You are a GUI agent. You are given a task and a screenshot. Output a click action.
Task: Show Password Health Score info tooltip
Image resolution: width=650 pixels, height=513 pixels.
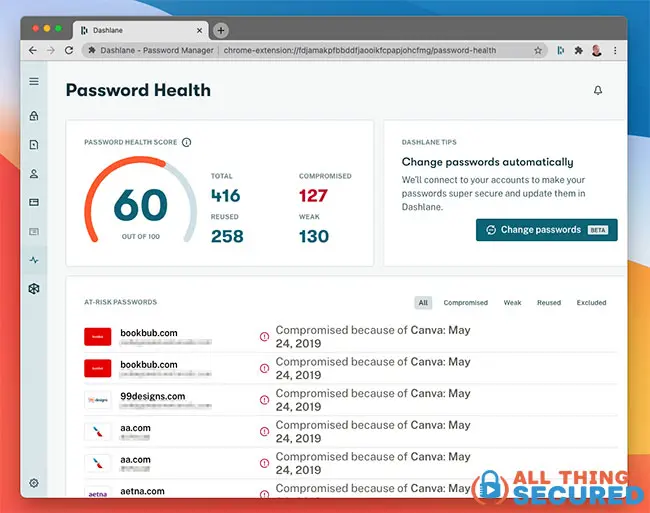click(x=187, y=143)
